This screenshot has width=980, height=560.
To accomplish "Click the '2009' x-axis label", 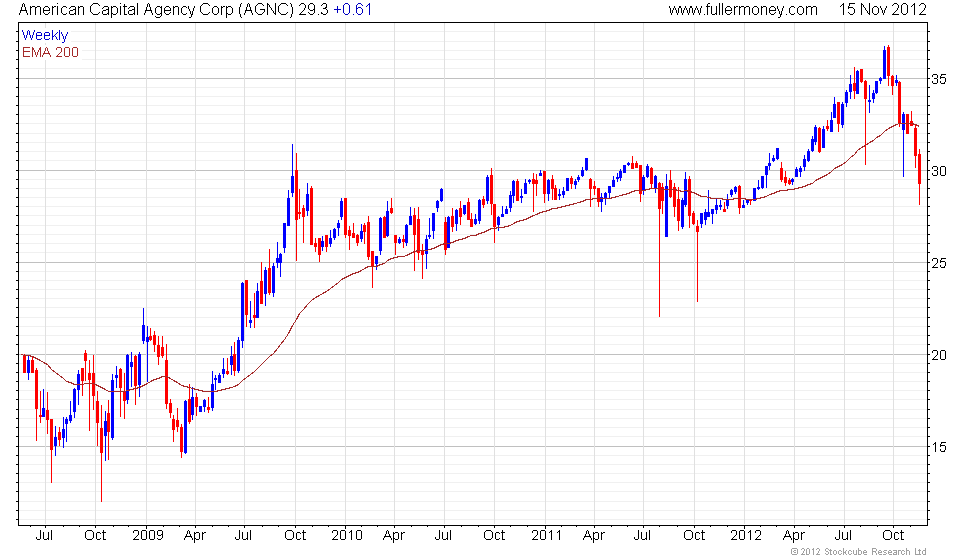I will (148, 536).
